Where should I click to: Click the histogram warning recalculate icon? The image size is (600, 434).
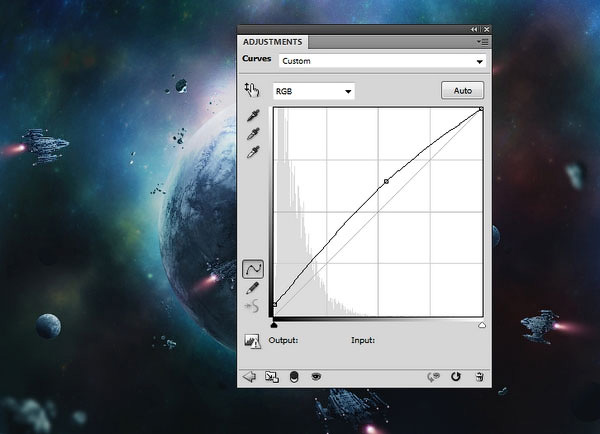click(x=253, y=341)
